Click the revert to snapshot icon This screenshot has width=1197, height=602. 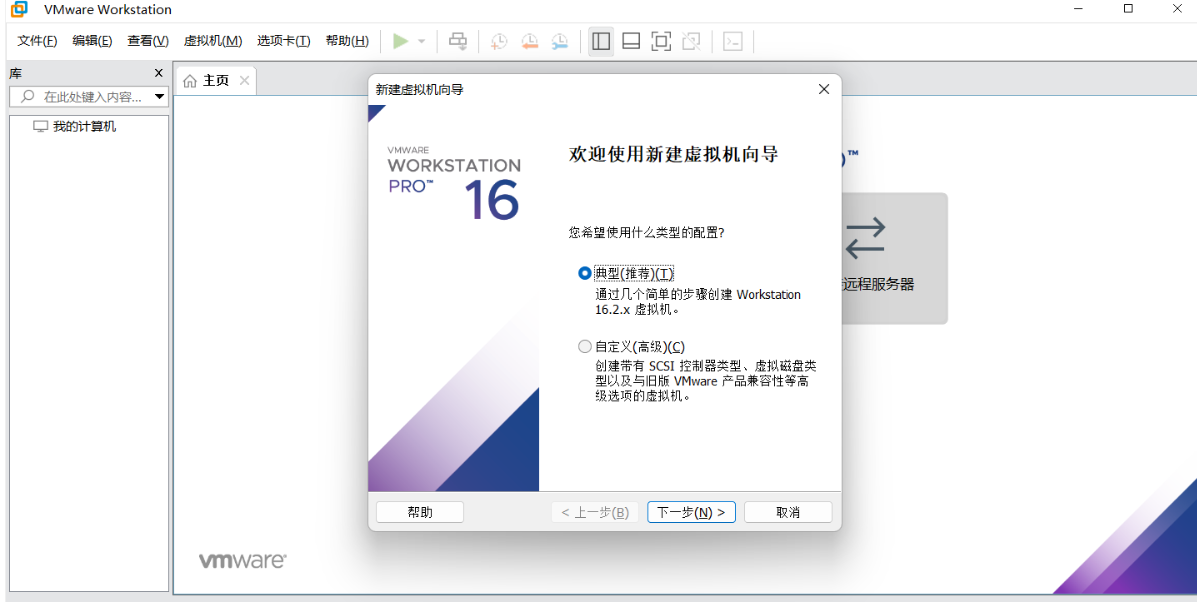[x=529, y=41]
